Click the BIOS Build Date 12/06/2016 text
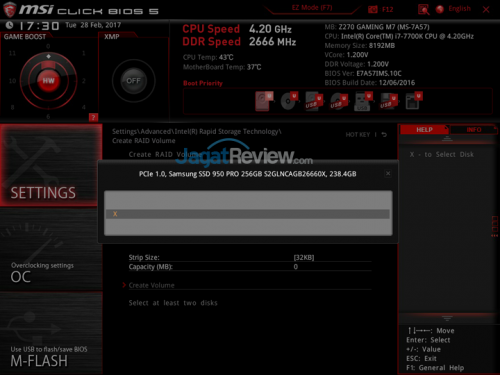The image size is (500, 375). pos(370,83)
